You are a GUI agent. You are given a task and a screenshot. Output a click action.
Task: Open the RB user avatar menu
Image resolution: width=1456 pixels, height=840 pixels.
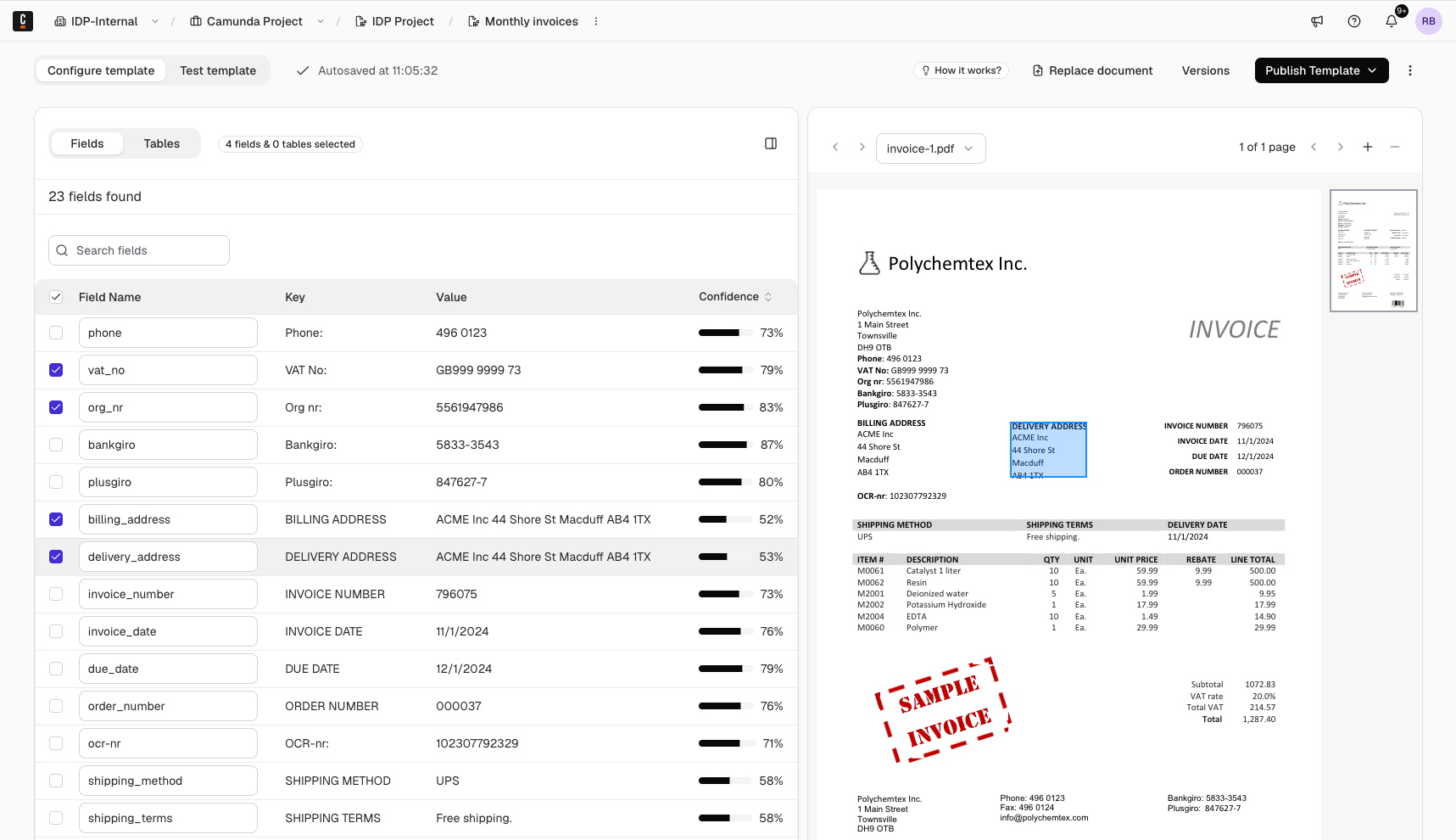coord(1429,21)
